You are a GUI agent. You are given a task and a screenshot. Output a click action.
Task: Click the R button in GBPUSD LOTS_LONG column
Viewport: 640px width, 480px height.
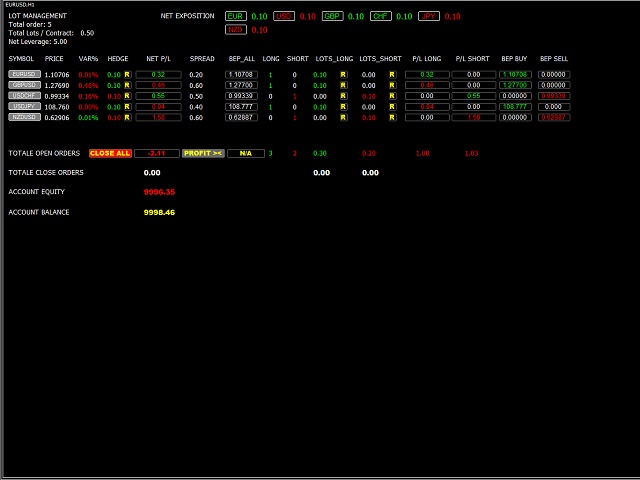(x=343, y=85)
